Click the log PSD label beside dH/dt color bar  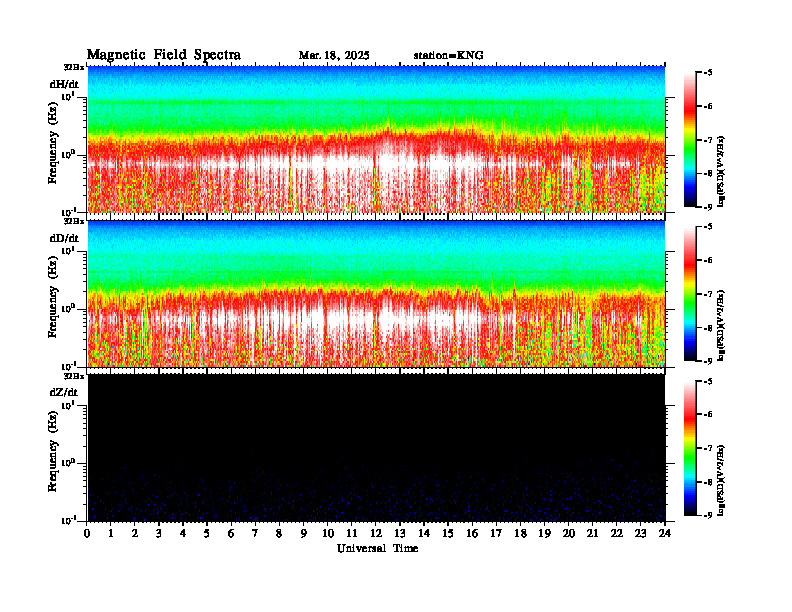coord(722,171)
